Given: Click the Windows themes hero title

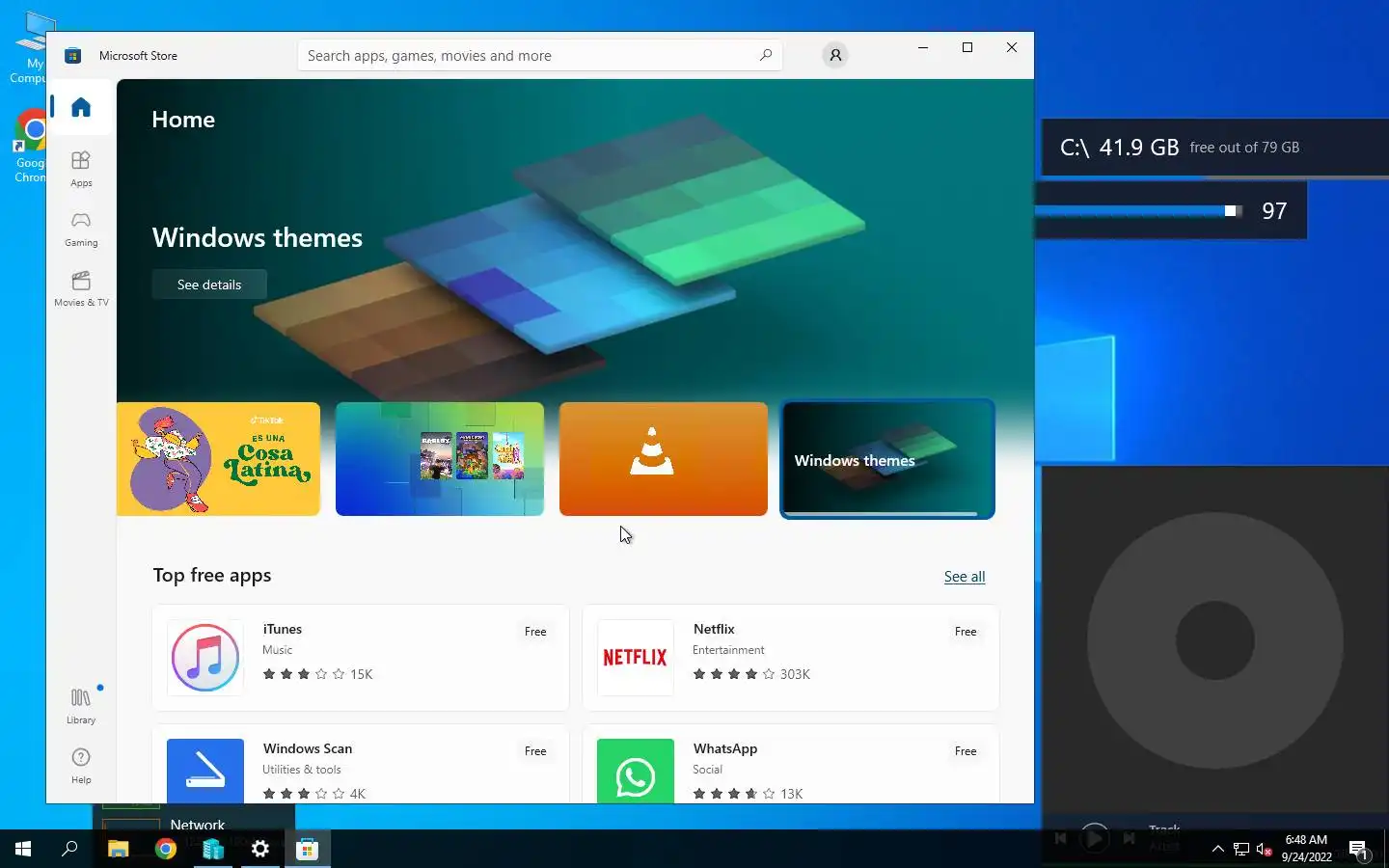Looking at the screenshot, I should coord(258,237).
